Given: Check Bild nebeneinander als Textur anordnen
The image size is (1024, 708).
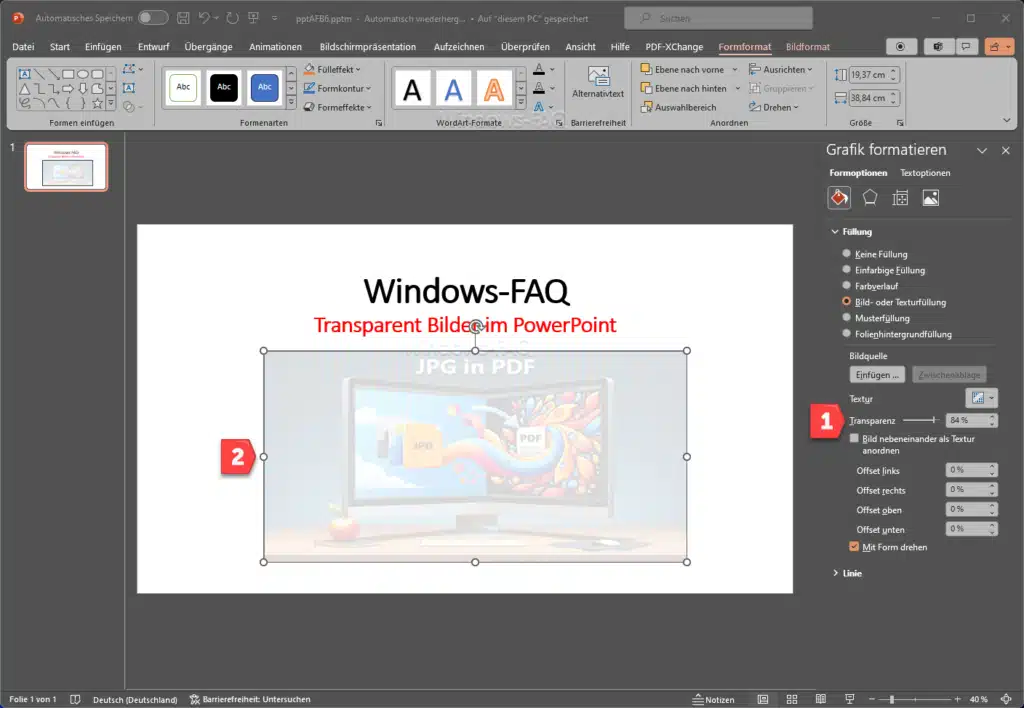Looking at the screenshot, I should 854,438.
